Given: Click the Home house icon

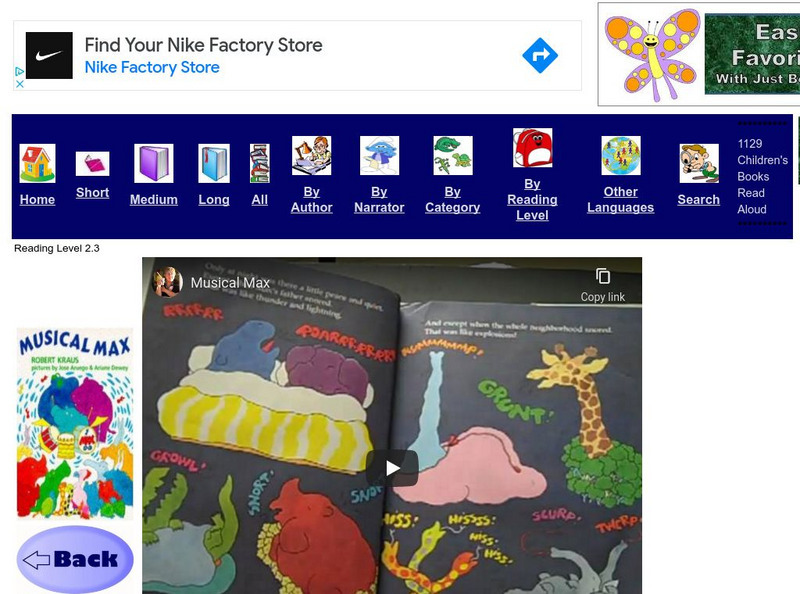Looking at the screenshot, I should [x=37, y=163].
